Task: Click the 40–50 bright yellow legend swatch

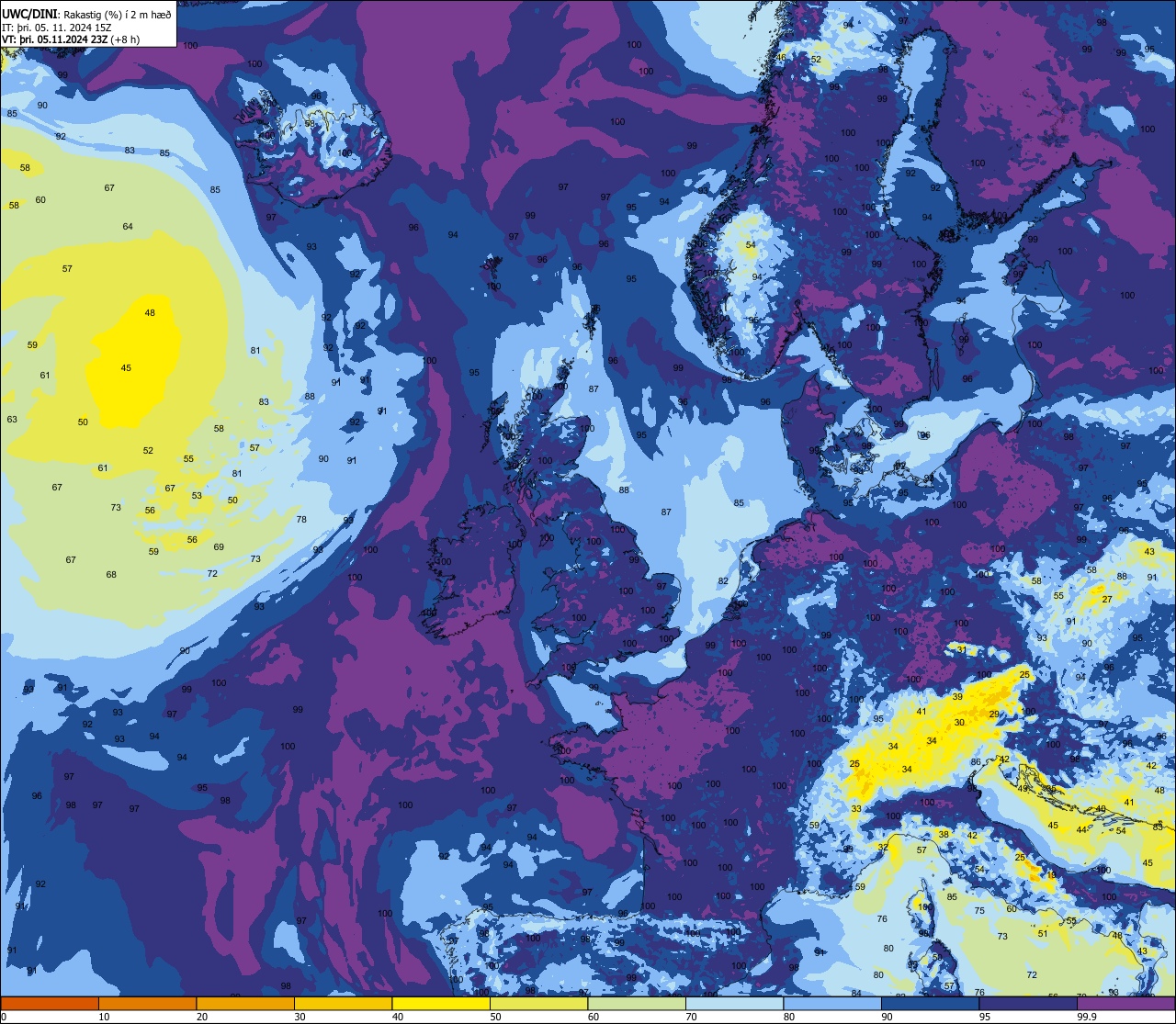Action: pos(441,1003)
